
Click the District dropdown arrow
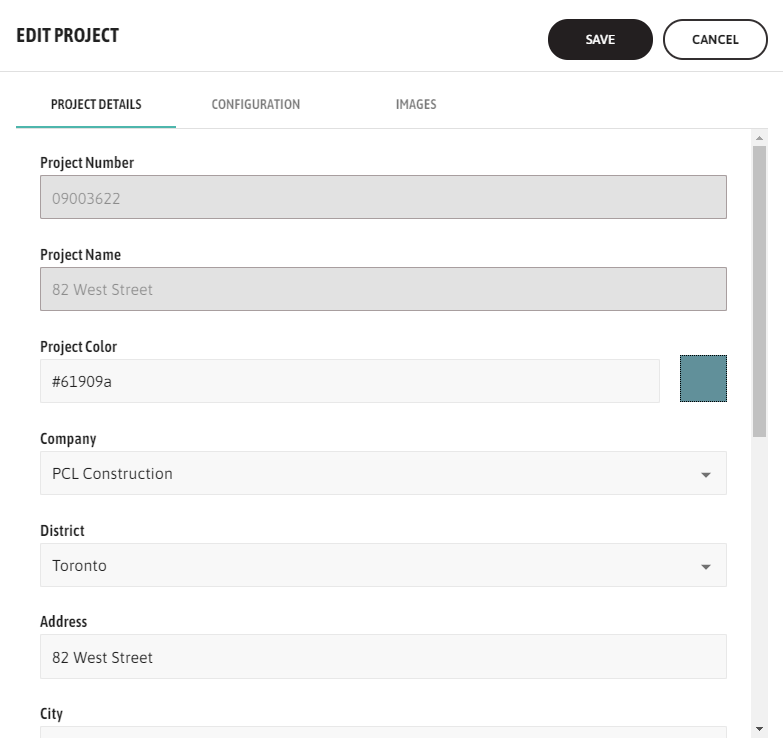(x=706, y=566)
